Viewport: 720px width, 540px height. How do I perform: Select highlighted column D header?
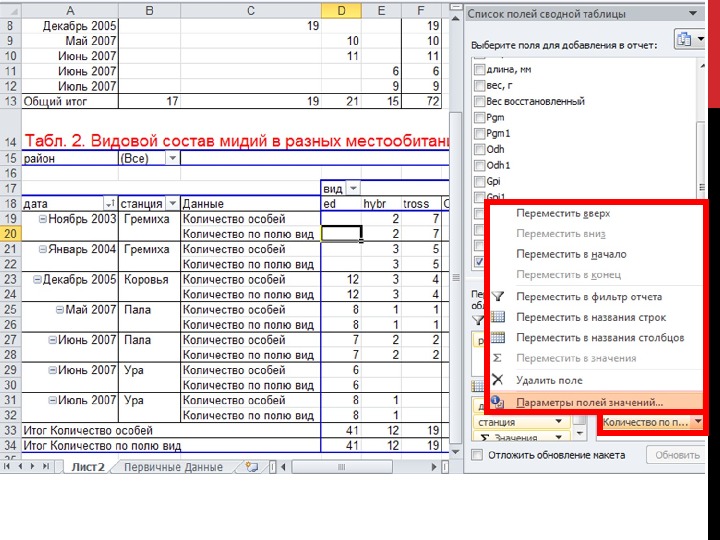[341, 11]
